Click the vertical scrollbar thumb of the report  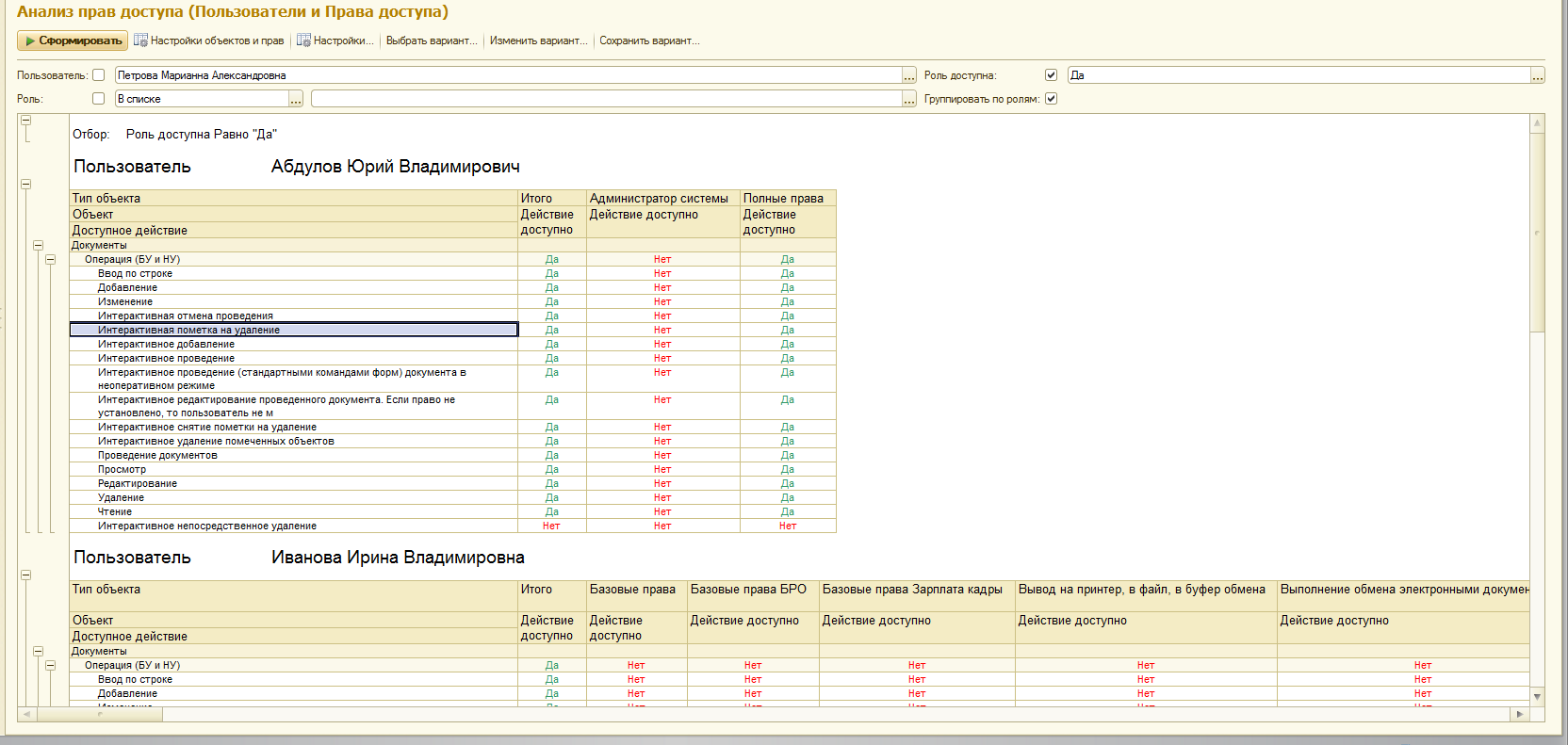pos(1537,231)
